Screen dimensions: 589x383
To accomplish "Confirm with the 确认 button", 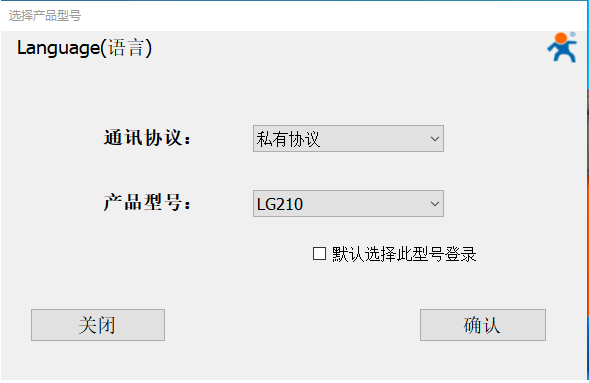I will click(483, 325).
